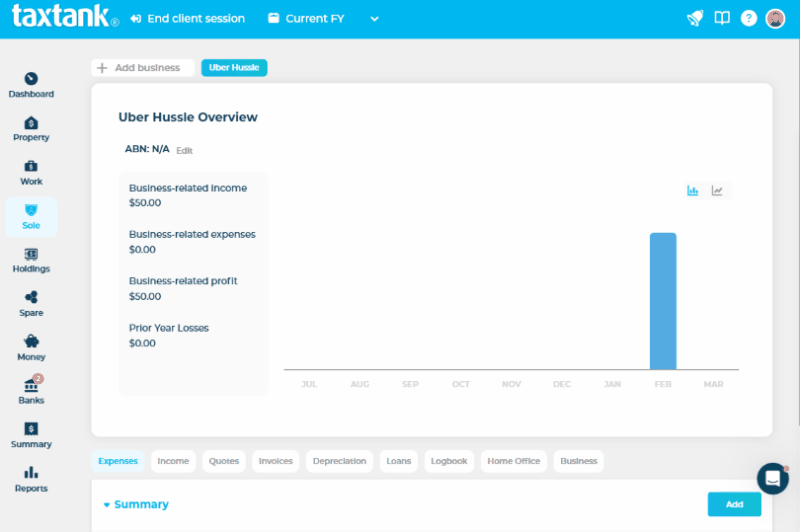Screen dimensions: 800x532
Task: Open the help question mark icon
Action: click(748, 18)
